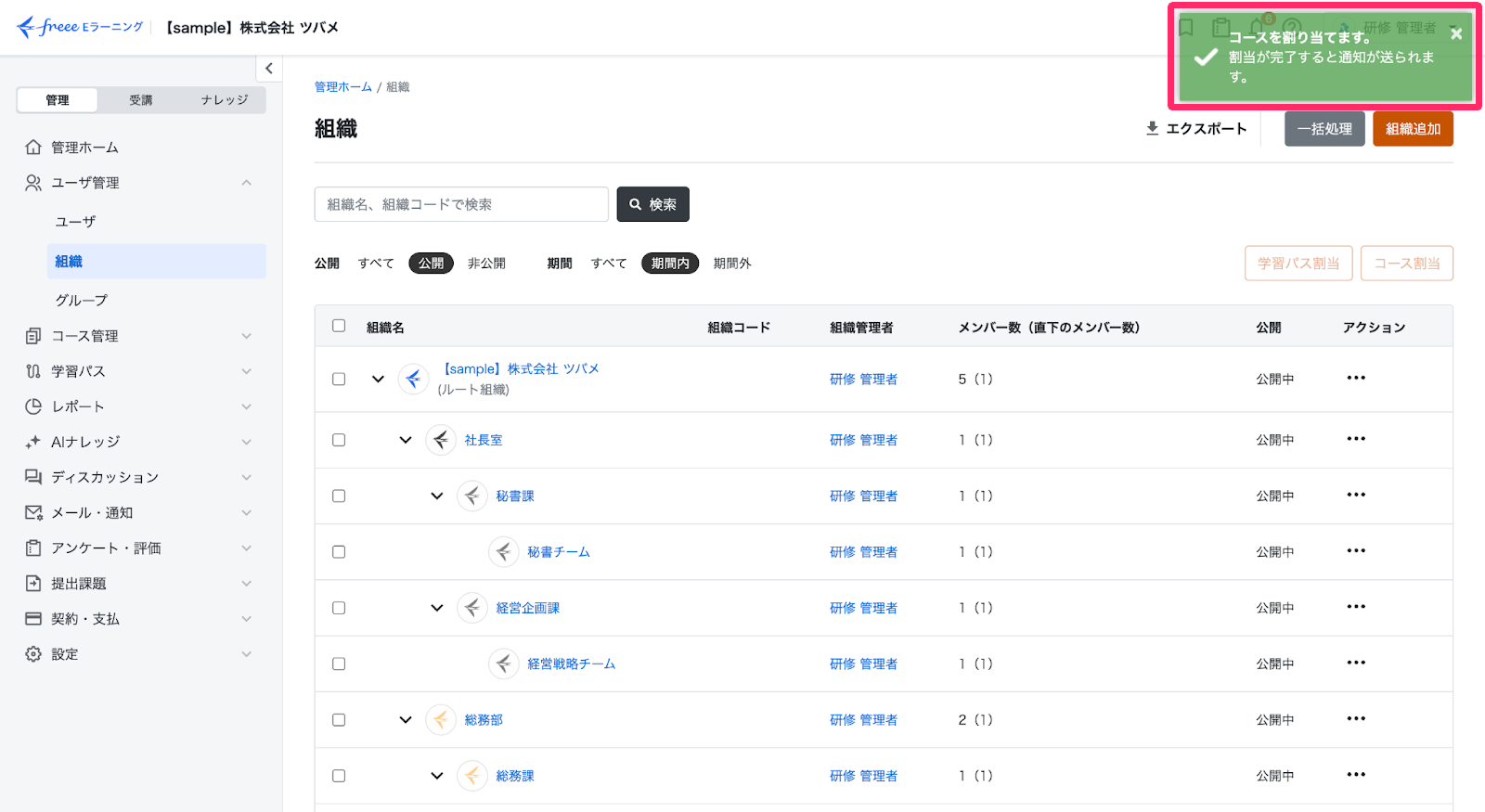Click the 提出課題 upload icon
The image size is (1485, 812).
[33, 583]
